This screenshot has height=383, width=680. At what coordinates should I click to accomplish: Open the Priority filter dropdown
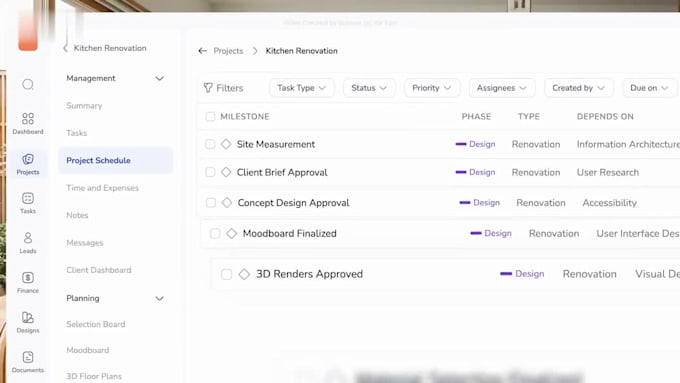tap(432, 88)
